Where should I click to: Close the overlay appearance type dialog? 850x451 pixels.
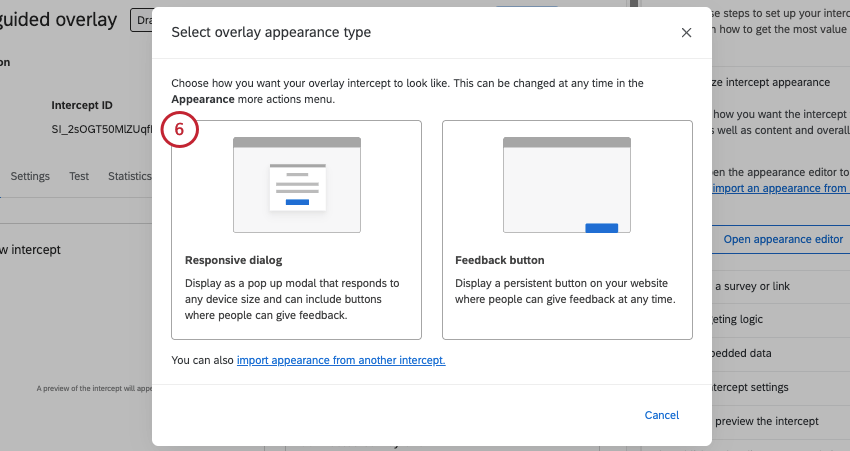[686, 33]
